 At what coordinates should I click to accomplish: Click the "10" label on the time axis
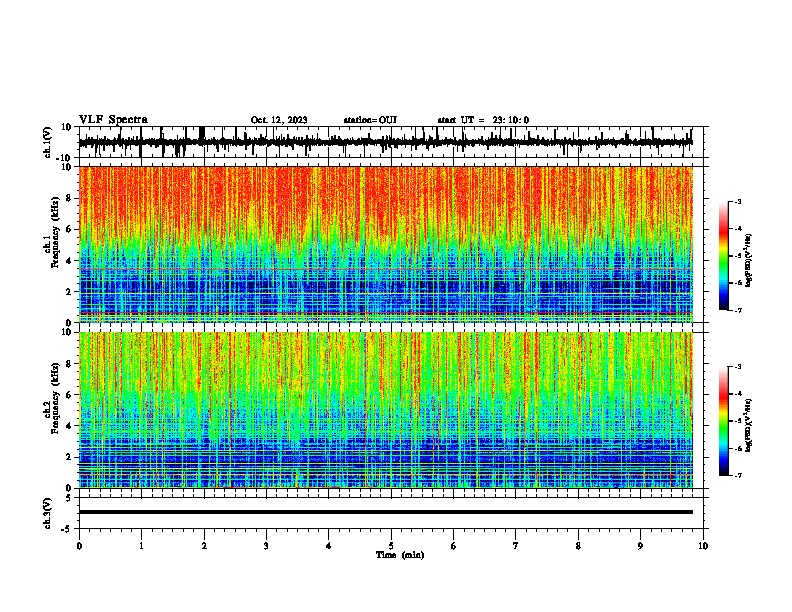[703, 546]
